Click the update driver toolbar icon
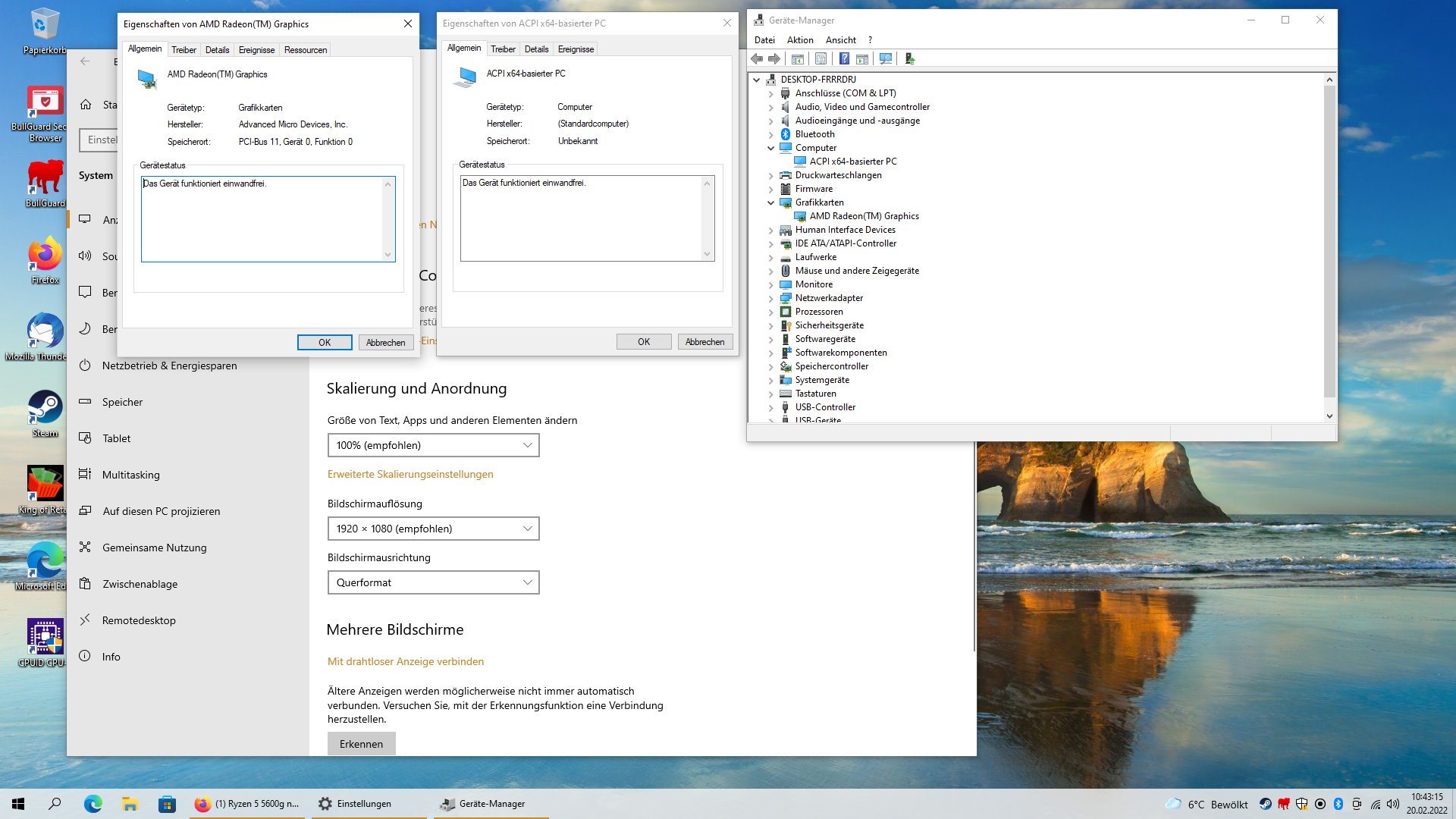The width and height of the screenshot is (1456, 819). pos(910,59)
